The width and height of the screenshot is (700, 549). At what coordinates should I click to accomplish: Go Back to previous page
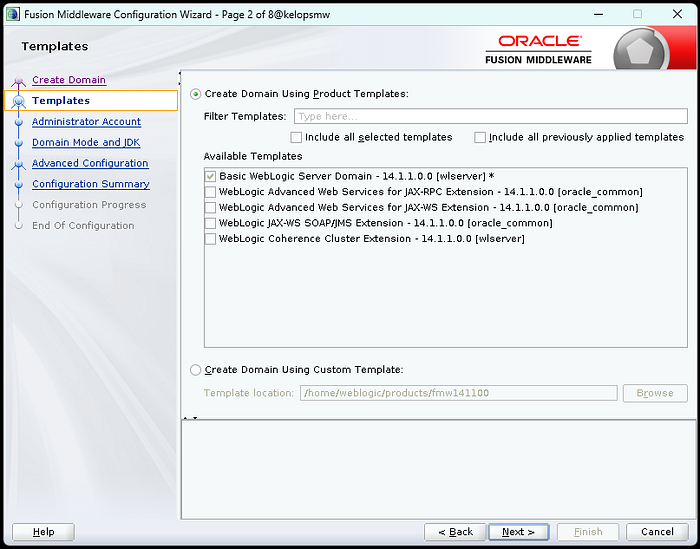[x=455, y=532]
